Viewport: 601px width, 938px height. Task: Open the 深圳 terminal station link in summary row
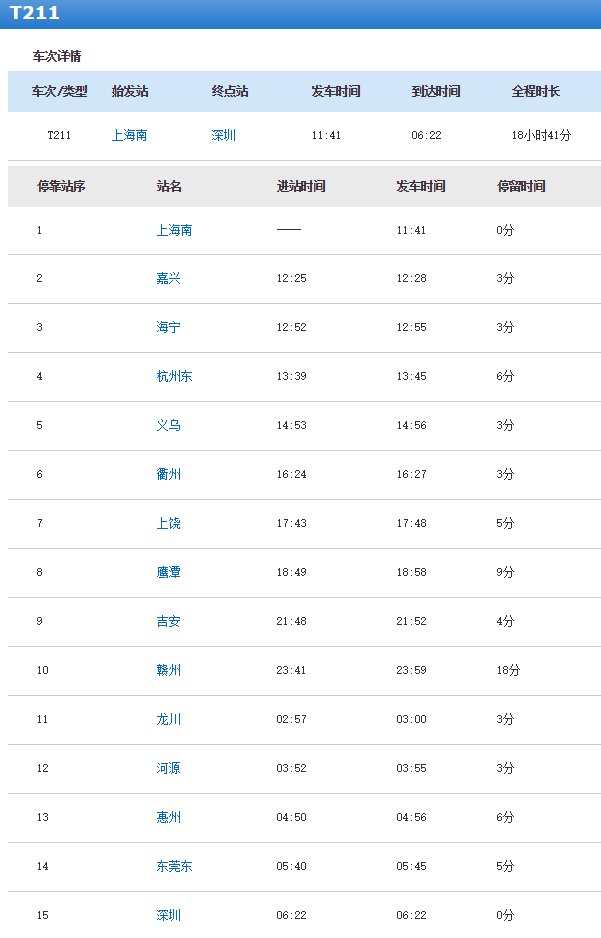tap(224, 135)
